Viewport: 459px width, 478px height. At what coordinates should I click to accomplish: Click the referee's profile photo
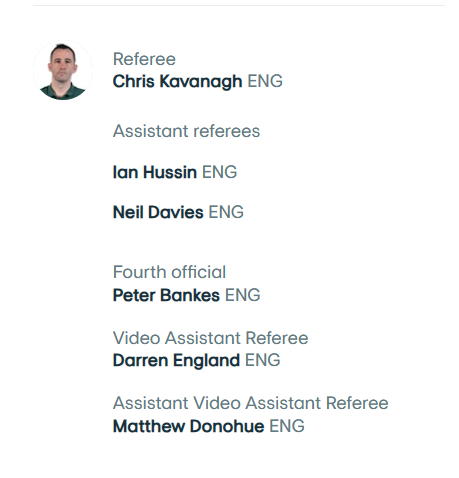(63, 70)
